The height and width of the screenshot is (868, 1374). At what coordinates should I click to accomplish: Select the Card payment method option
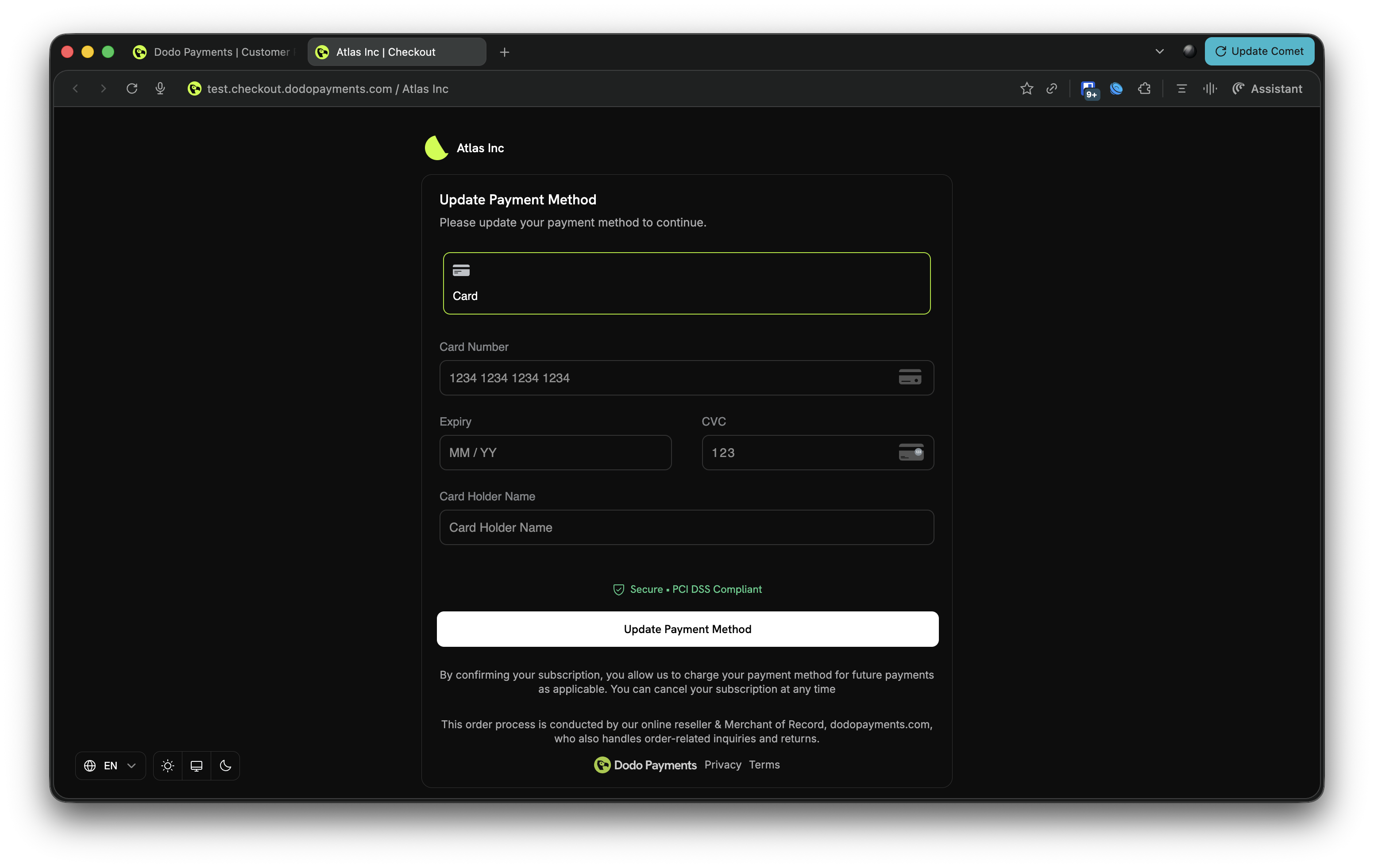click(687, 283)
